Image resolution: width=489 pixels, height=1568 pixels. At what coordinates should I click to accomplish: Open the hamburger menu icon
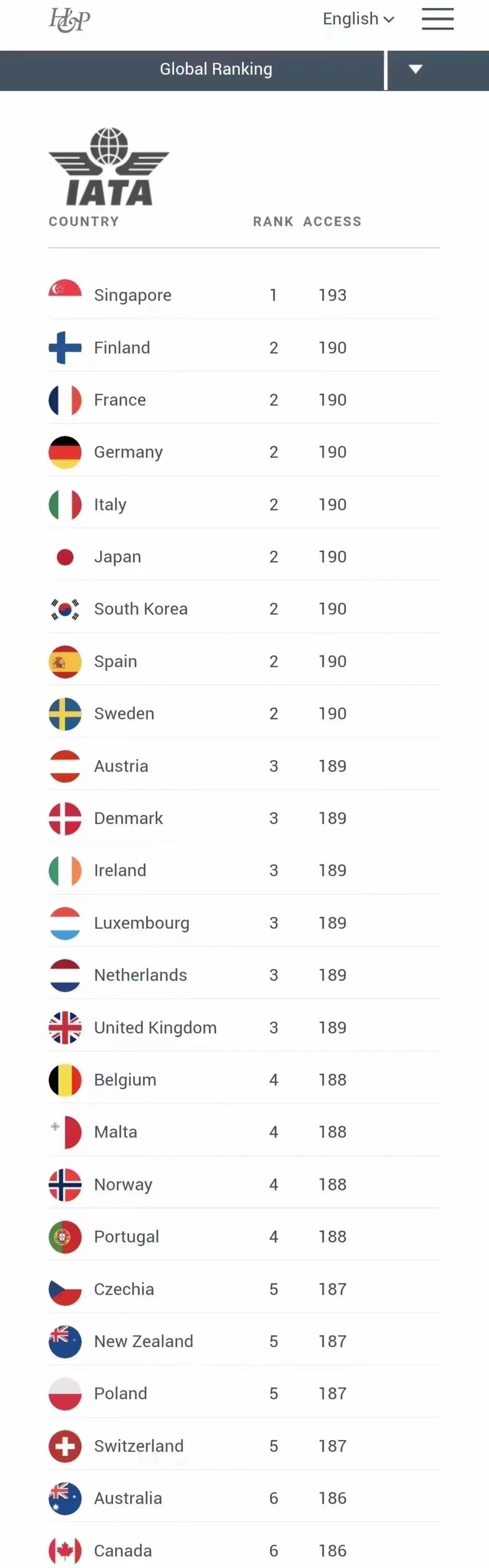(x=438, y=19)
